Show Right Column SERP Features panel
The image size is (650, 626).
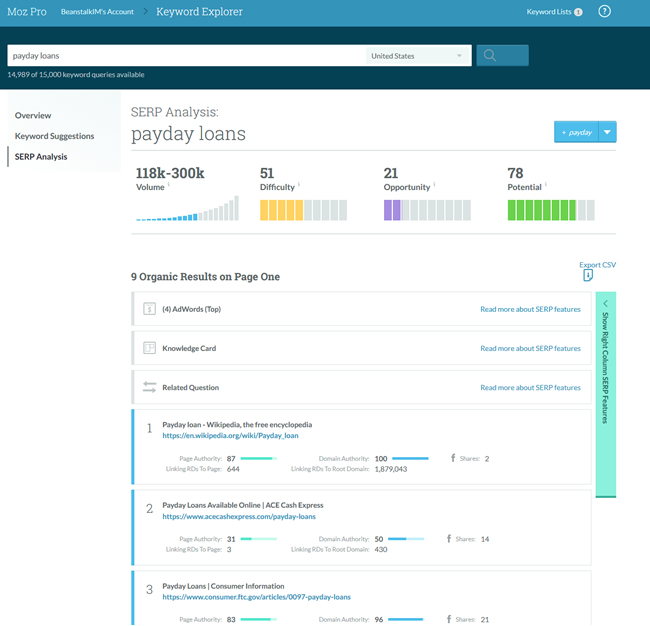tap(606, 394)
